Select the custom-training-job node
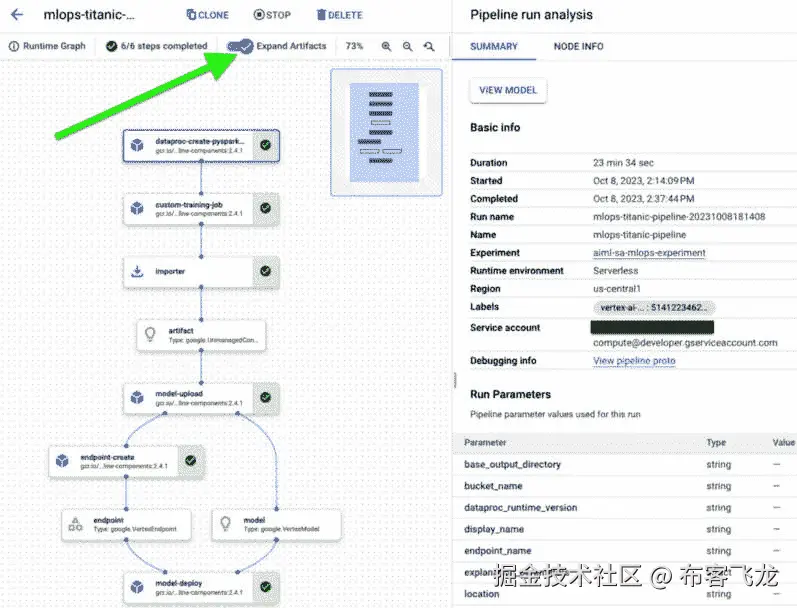797x608 pixels. (x=201, y=209)
